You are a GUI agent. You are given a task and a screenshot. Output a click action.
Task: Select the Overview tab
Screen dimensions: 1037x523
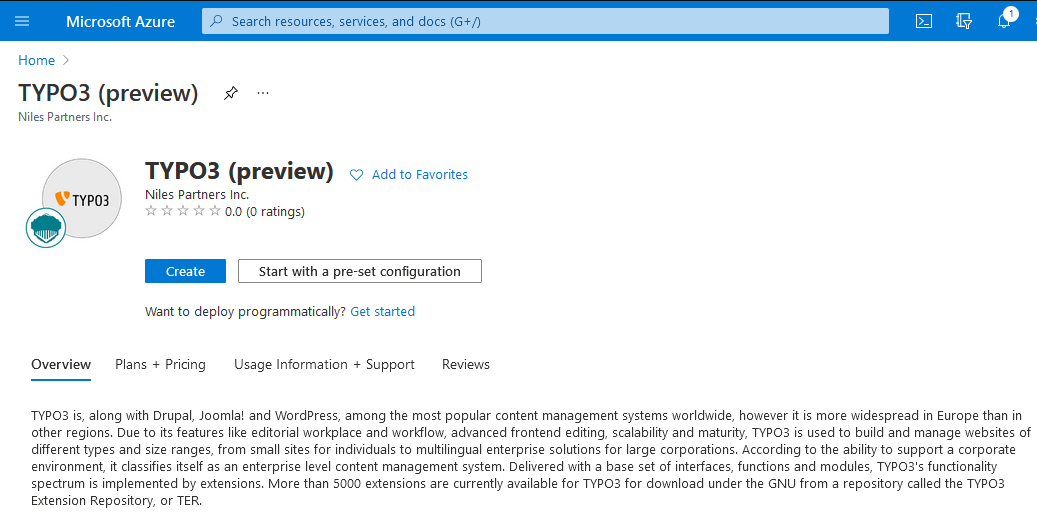coord(61,365)
